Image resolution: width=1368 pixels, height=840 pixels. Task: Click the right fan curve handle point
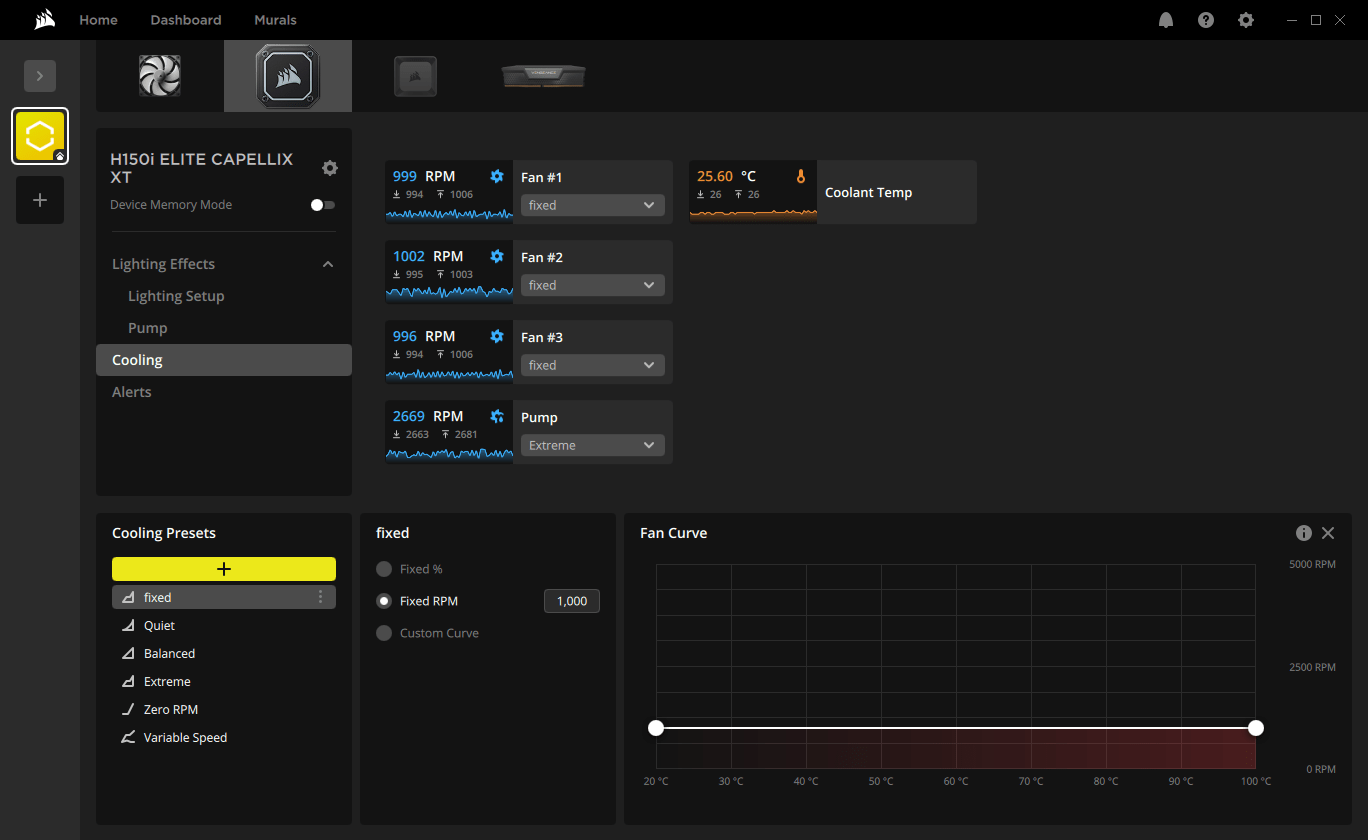click(x=1256, y=728)
